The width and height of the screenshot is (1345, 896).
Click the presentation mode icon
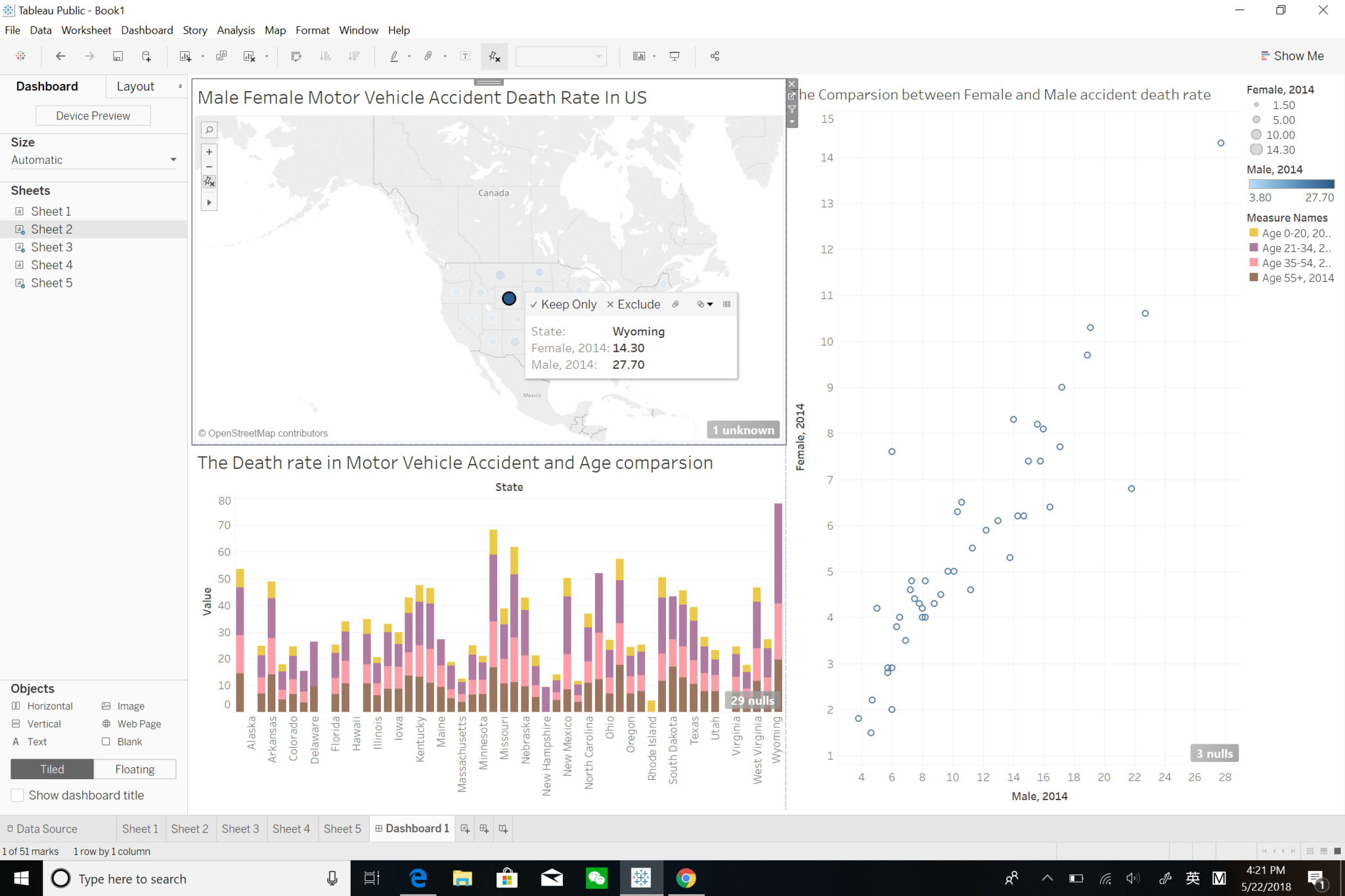click(674, 56)
